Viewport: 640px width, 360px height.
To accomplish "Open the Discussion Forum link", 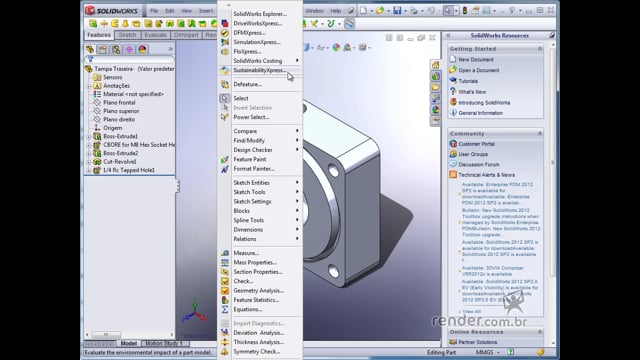I will coord(479,164).
